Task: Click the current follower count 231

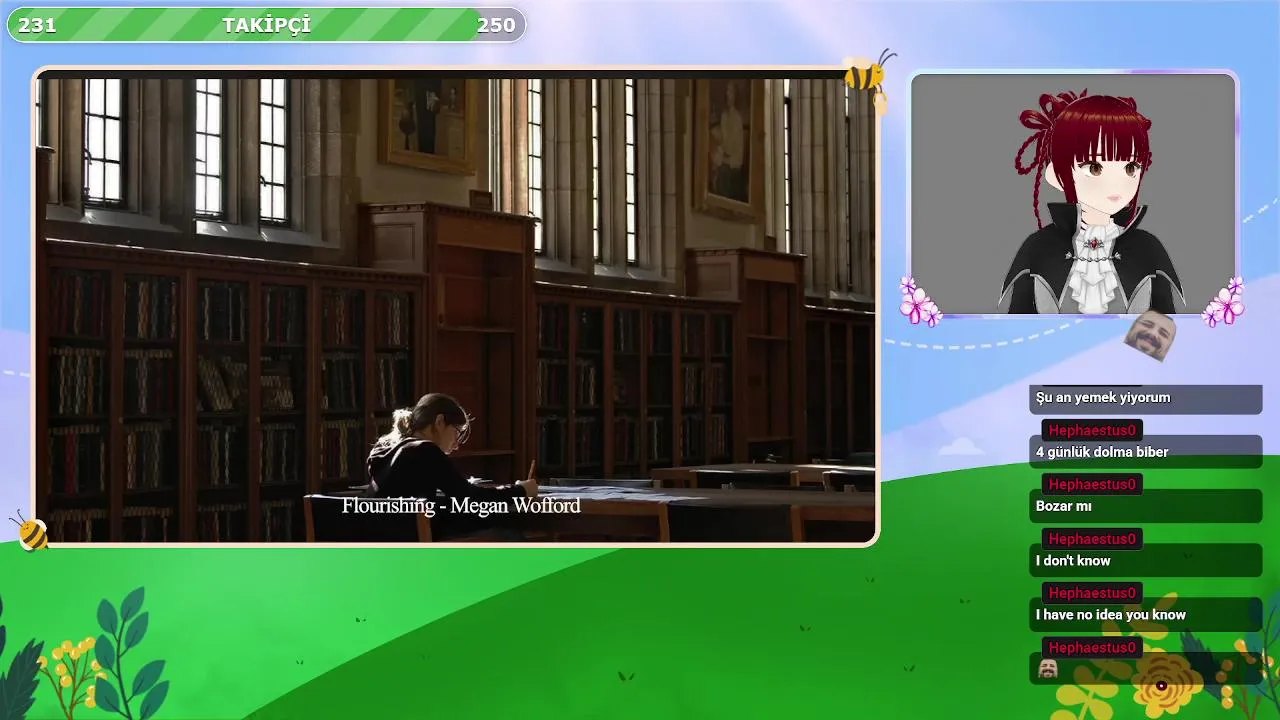Action: (37, 25)
